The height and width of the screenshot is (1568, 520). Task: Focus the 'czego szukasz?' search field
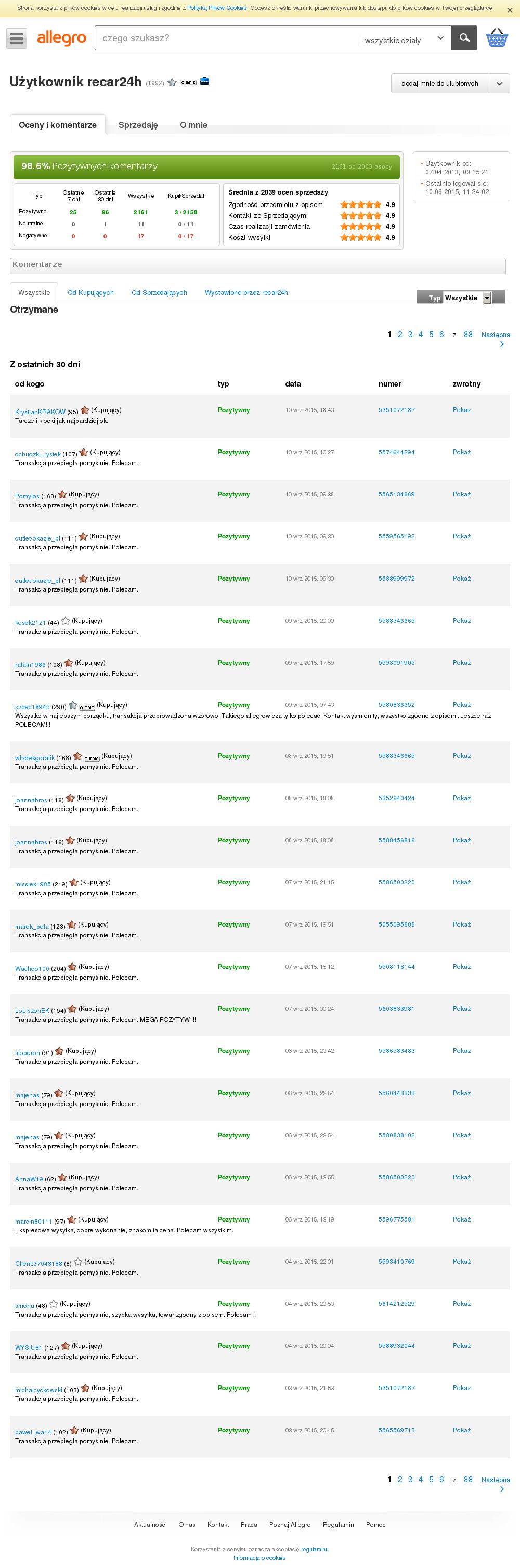point(227,38)
